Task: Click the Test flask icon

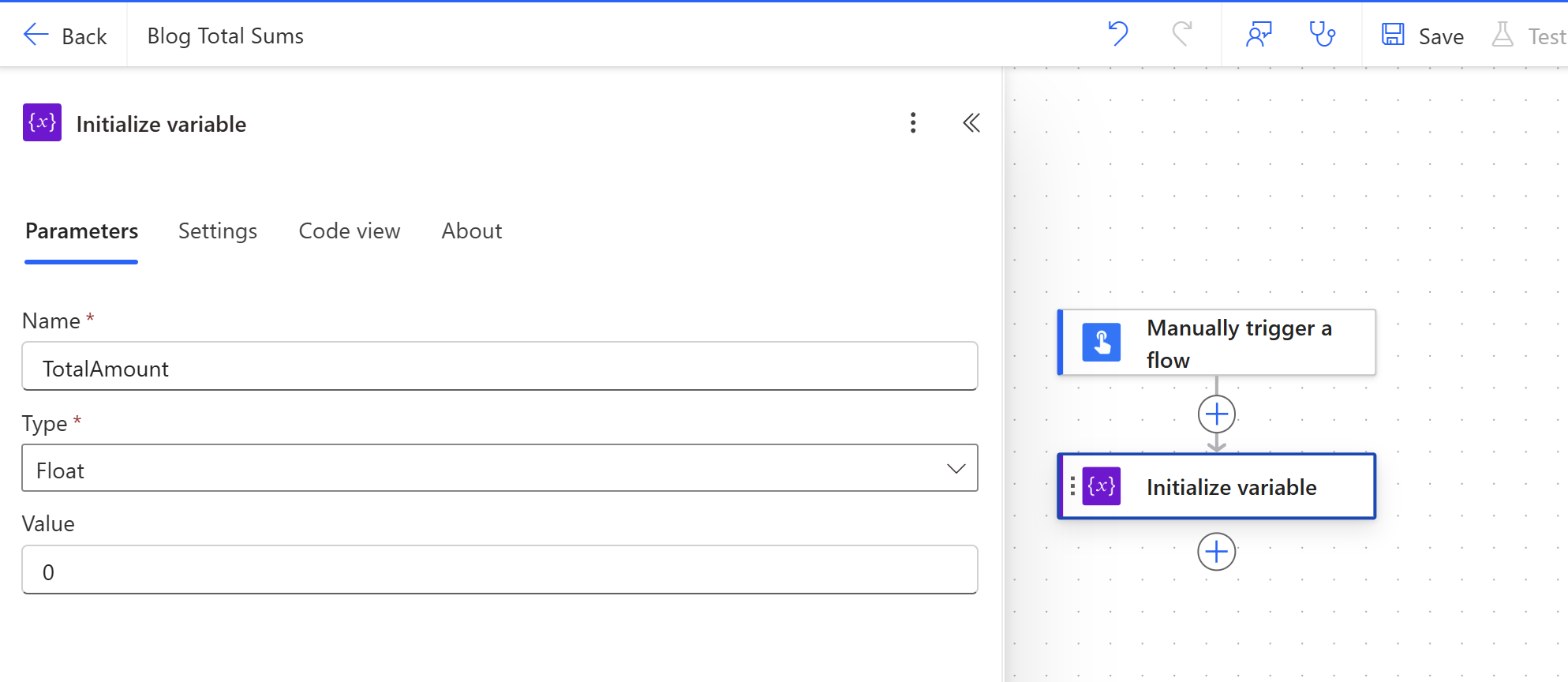Action: (1503, 35)
